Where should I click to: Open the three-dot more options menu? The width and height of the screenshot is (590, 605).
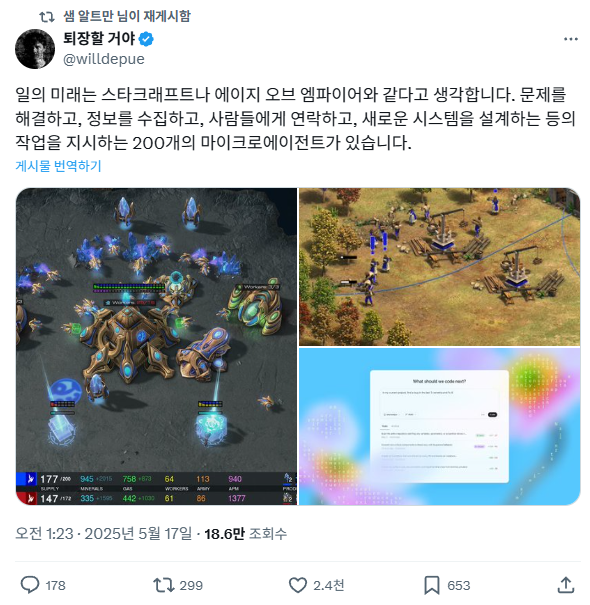570,39
